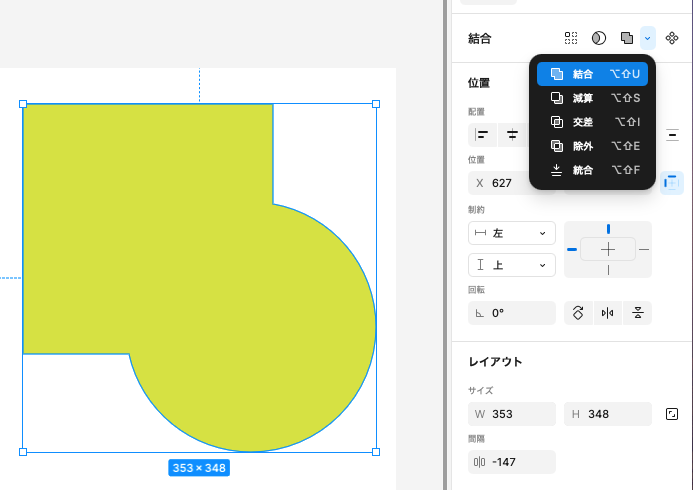This screenshot has height=490, width=693.
Task: Toggle the absolute position button
Action: 672,182
